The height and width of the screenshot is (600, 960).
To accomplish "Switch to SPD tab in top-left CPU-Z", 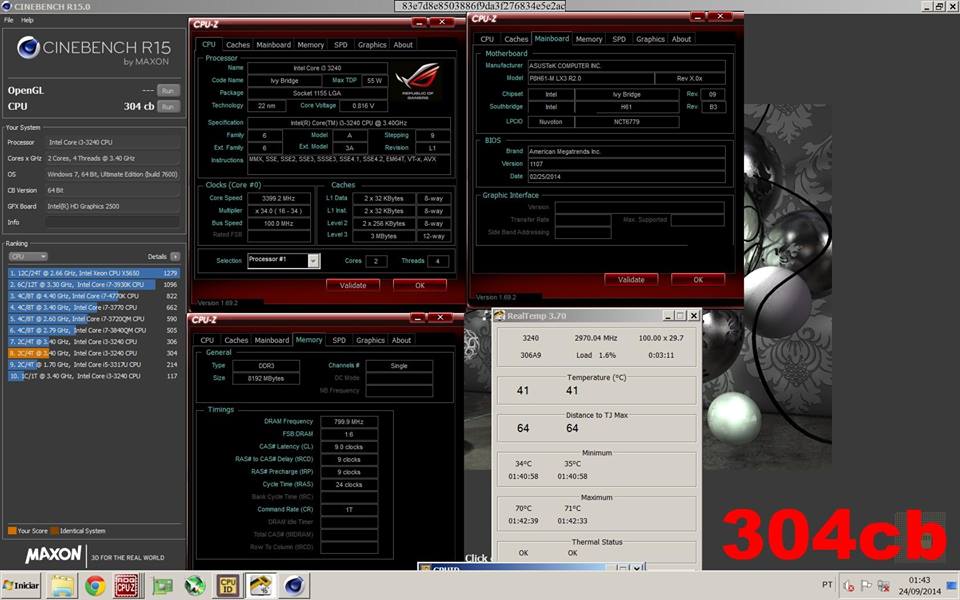I will pos(340,45).
